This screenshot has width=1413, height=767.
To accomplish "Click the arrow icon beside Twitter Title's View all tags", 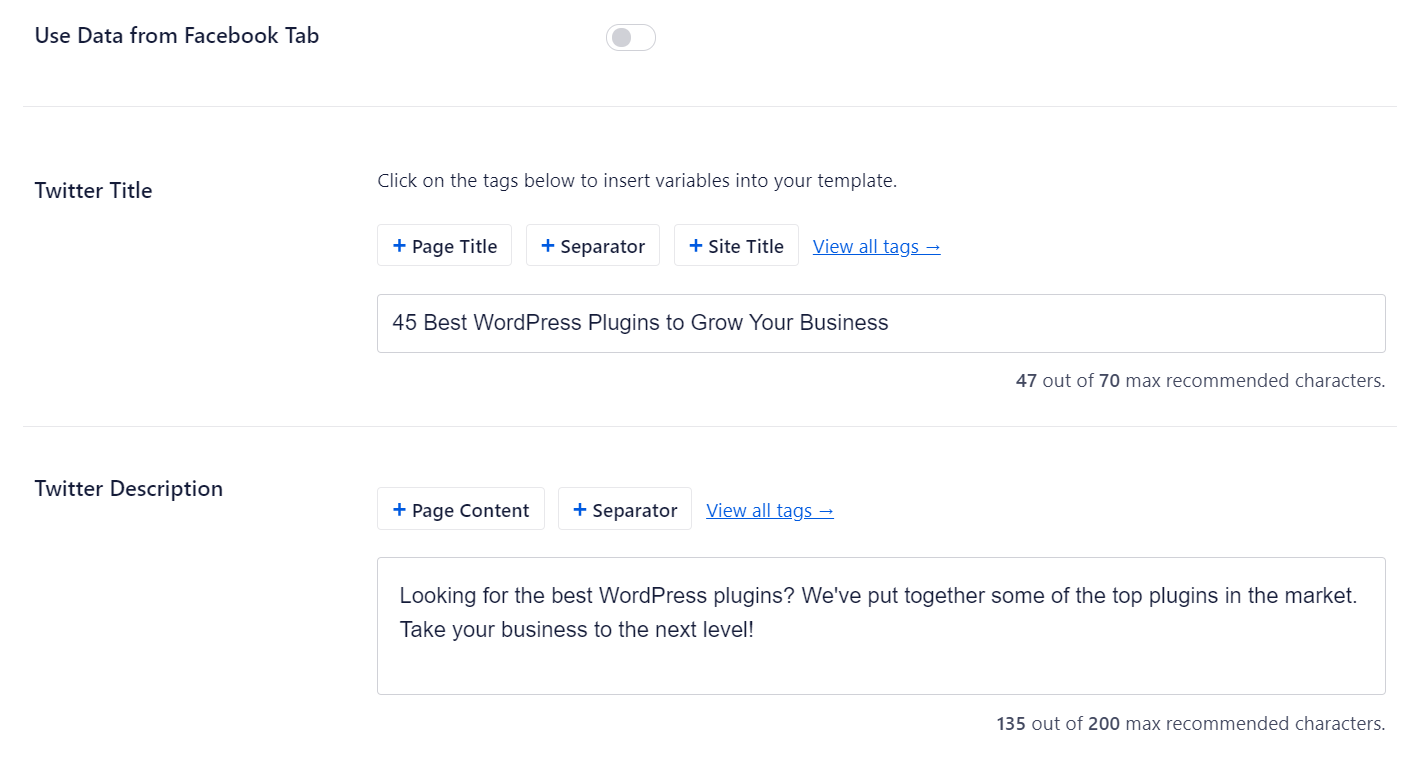I will pyautogui.click(x=931, y=246).
